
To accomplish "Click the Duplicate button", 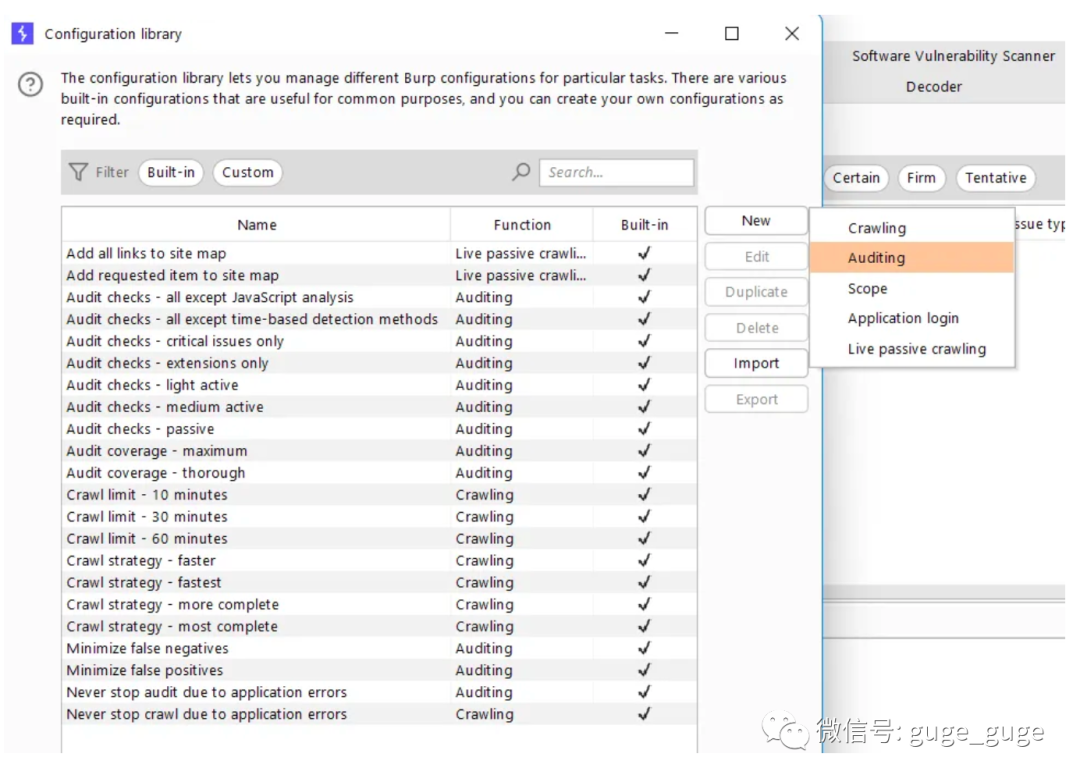I will (x=756, y=292).
